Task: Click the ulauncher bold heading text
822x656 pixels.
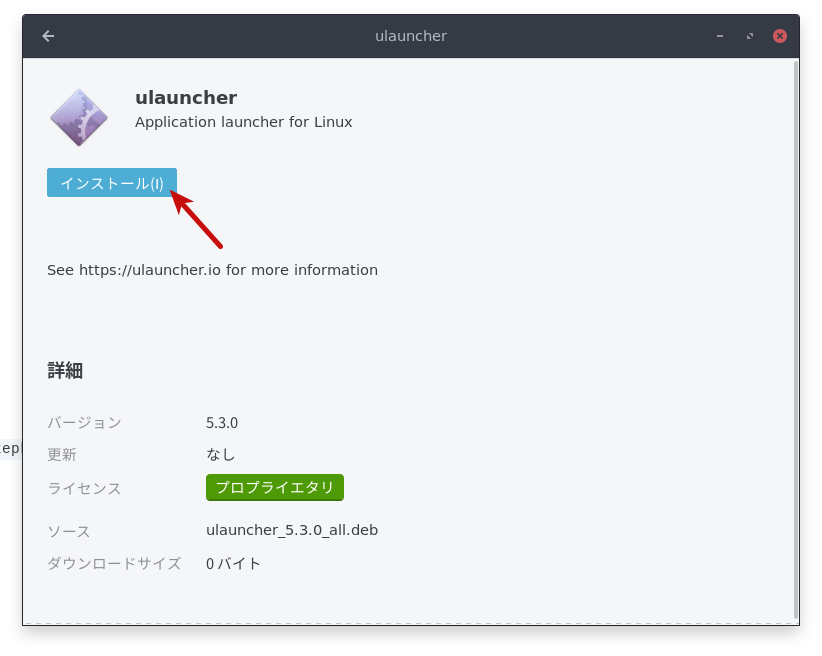Action: tap(186, 97)
